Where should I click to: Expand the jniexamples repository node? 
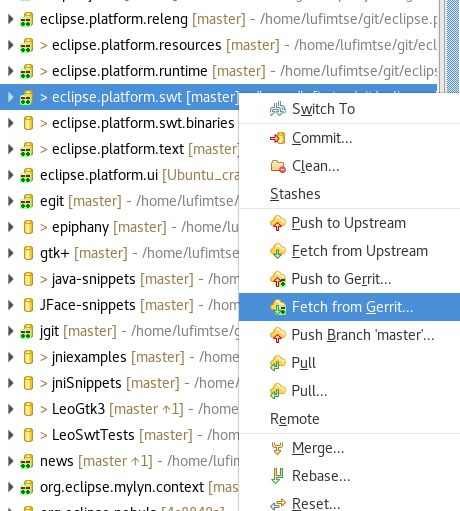pyautogui.click(x=11, y=357)
